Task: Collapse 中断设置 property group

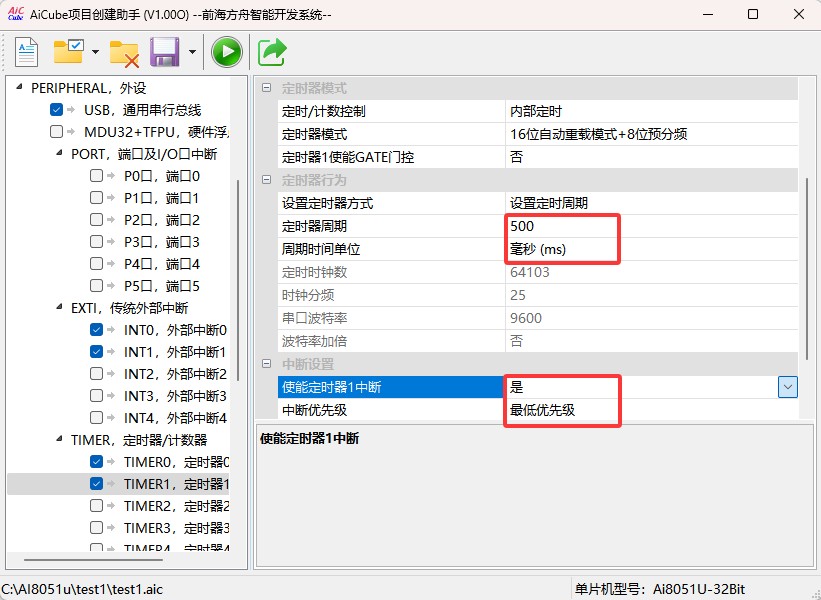Action: click(x=267, y=364)
